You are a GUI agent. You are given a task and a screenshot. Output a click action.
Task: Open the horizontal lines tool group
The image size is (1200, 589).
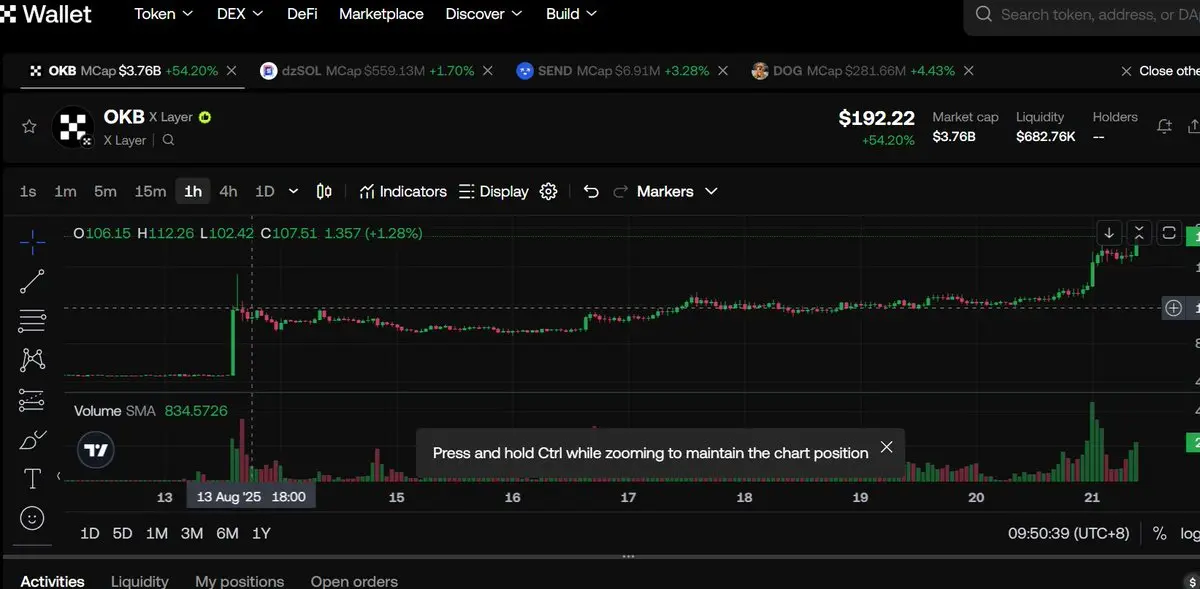coord(32,321)
